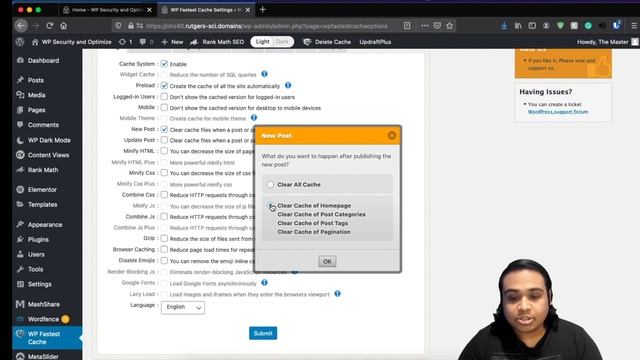Open MashShare in sidebar

(44, 304)
